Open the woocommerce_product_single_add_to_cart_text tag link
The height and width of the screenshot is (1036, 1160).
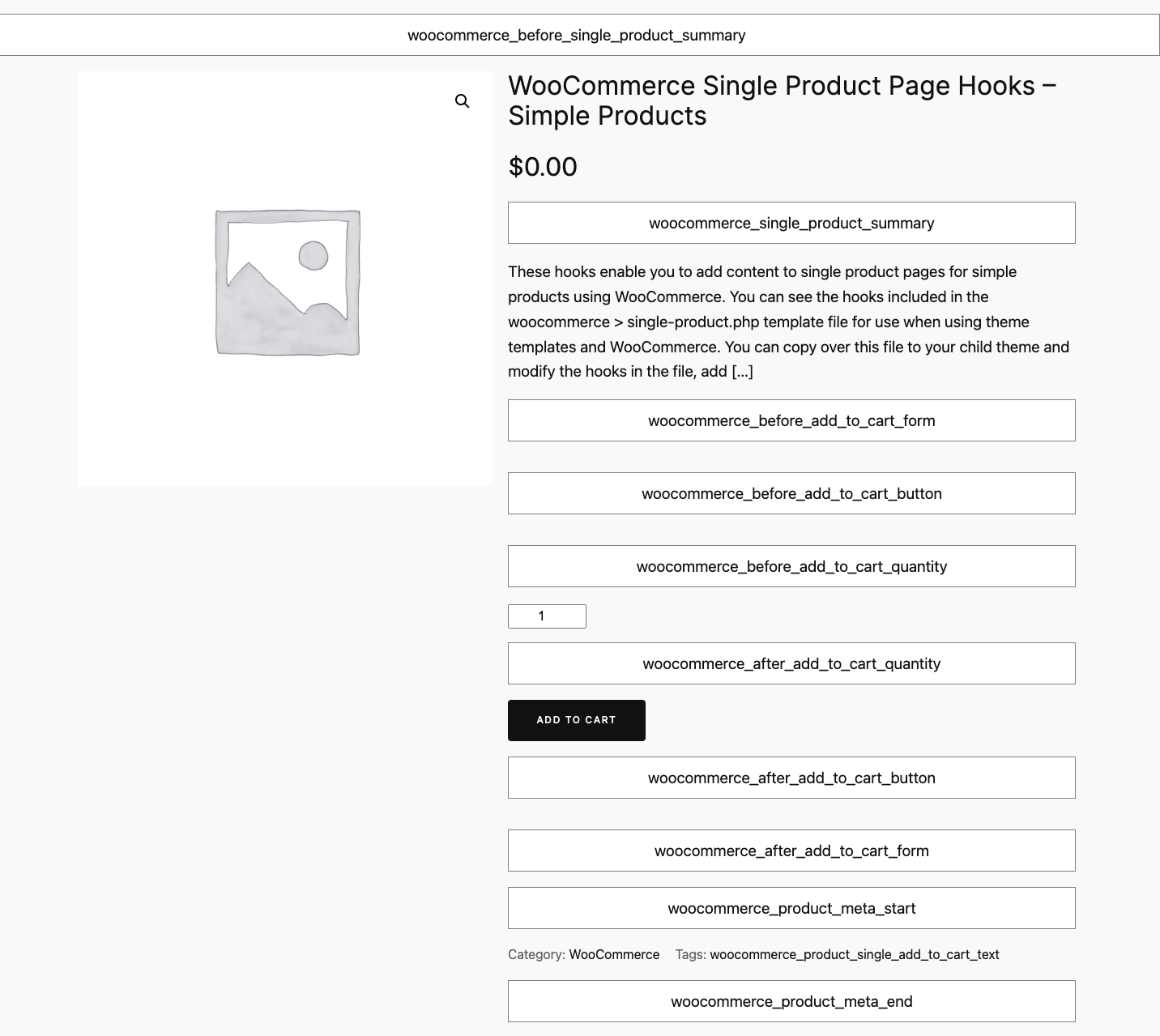point(854,954)
